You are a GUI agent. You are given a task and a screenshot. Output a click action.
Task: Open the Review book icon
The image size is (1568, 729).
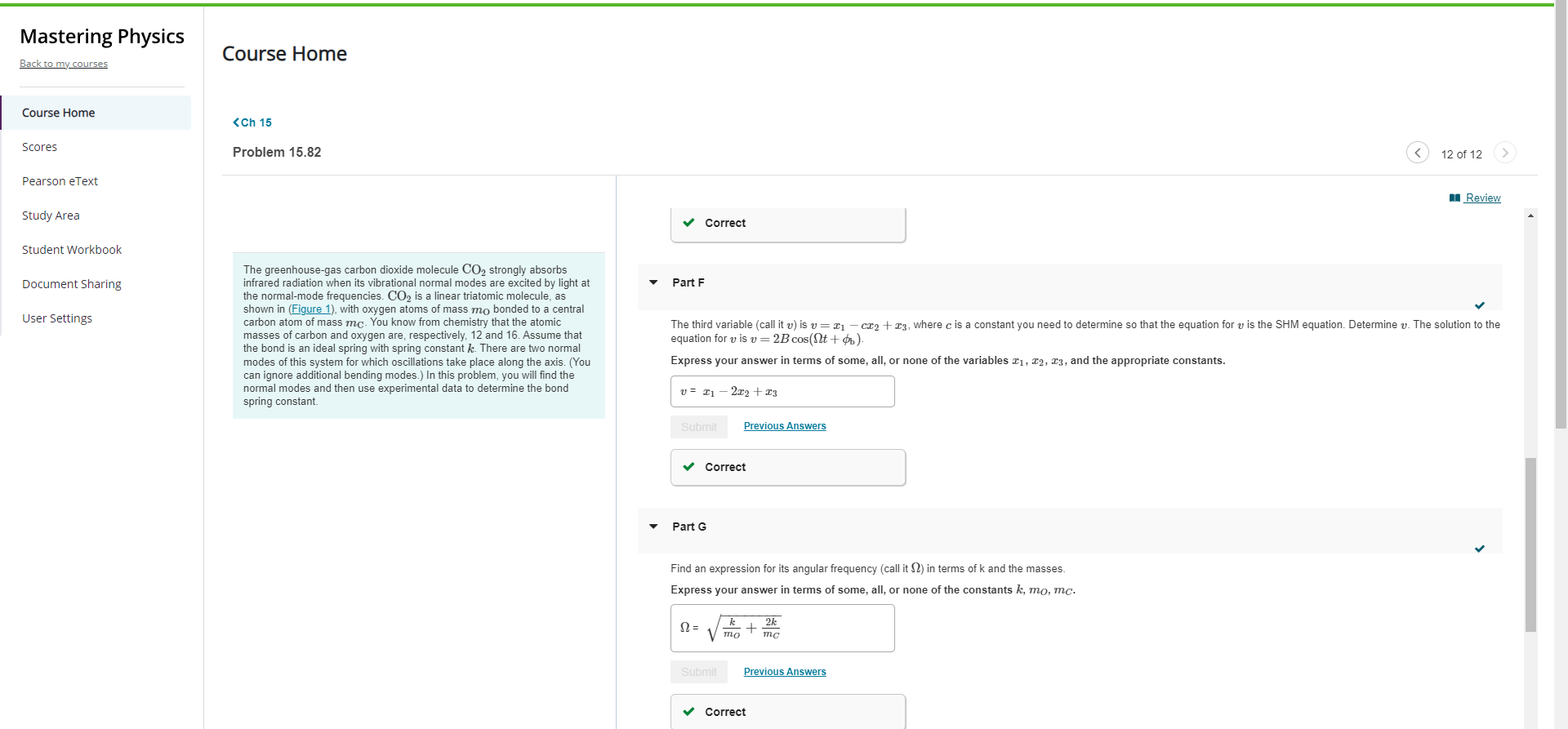1454,198
